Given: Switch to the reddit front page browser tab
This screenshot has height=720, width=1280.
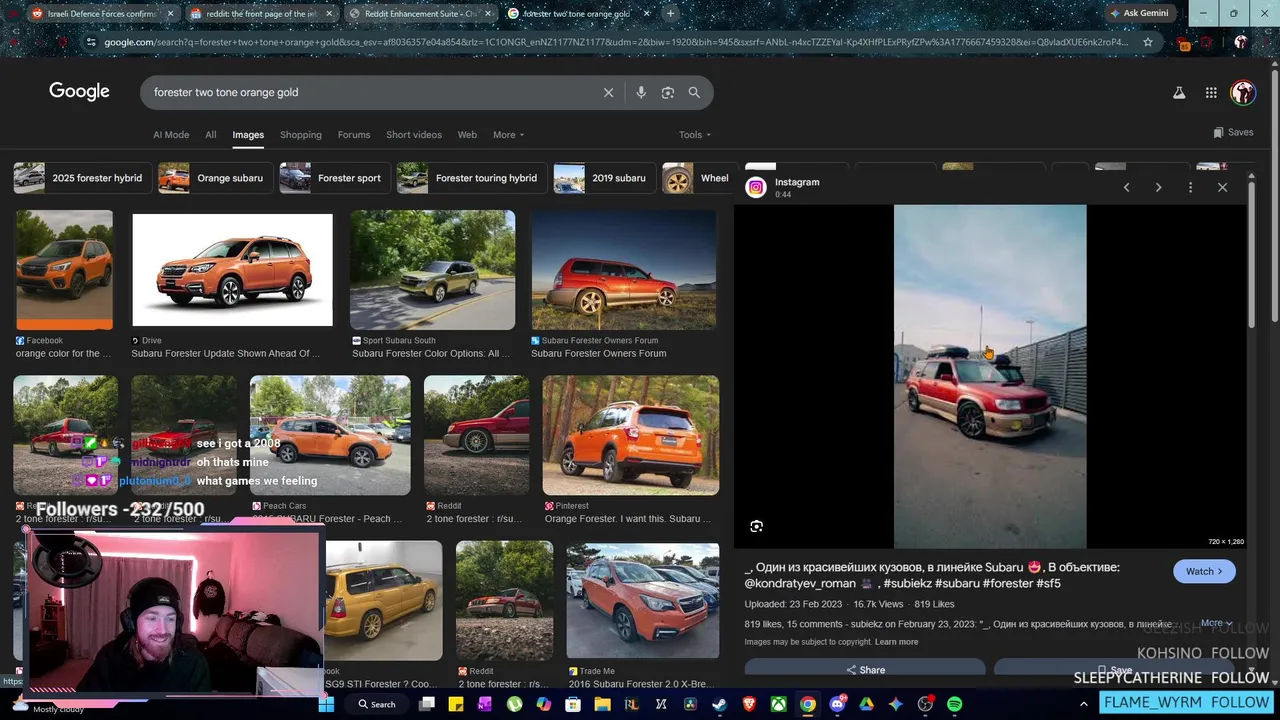Looking at the screenshot, I should pos(261,14).
